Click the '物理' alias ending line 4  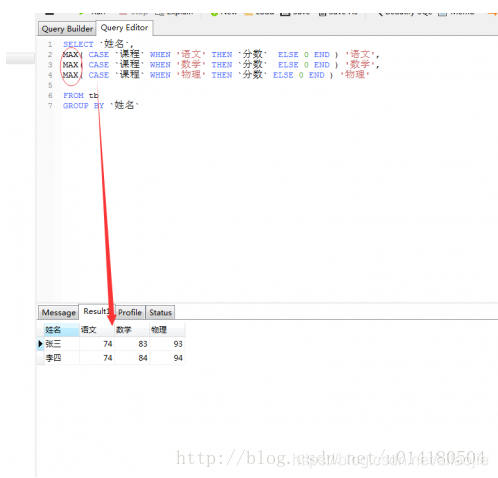(x=355, y=75)
